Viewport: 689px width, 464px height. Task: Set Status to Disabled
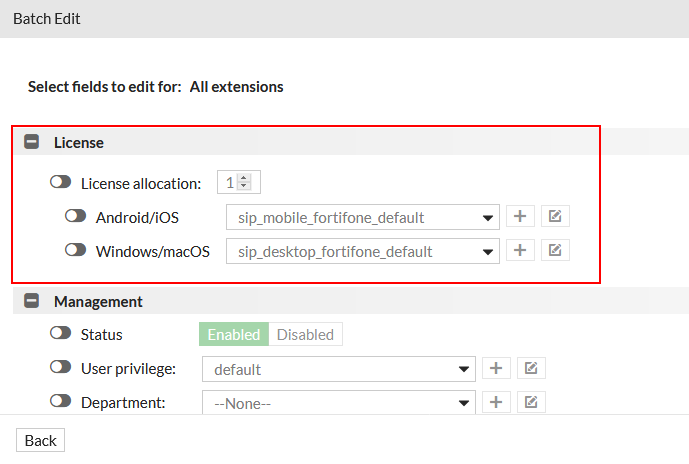pyautogui.click(x=305, y=334)
